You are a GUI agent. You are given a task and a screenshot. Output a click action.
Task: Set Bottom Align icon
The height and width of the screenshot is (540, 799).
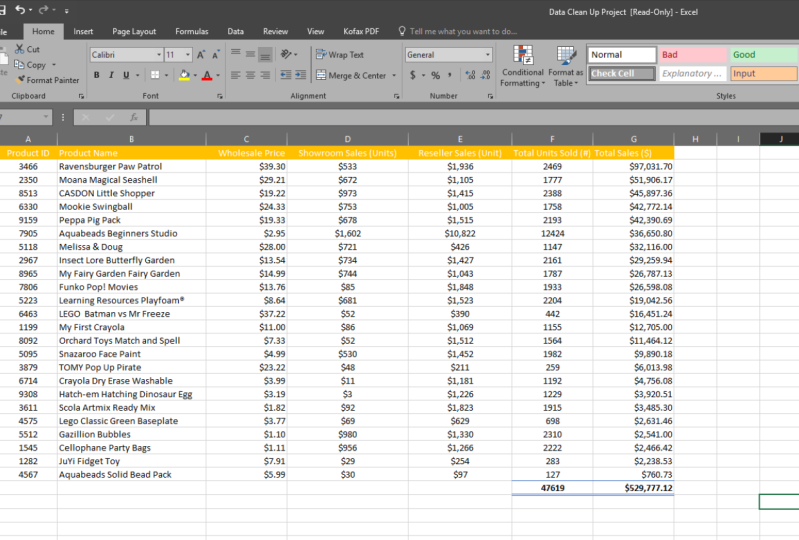[265, 54]
